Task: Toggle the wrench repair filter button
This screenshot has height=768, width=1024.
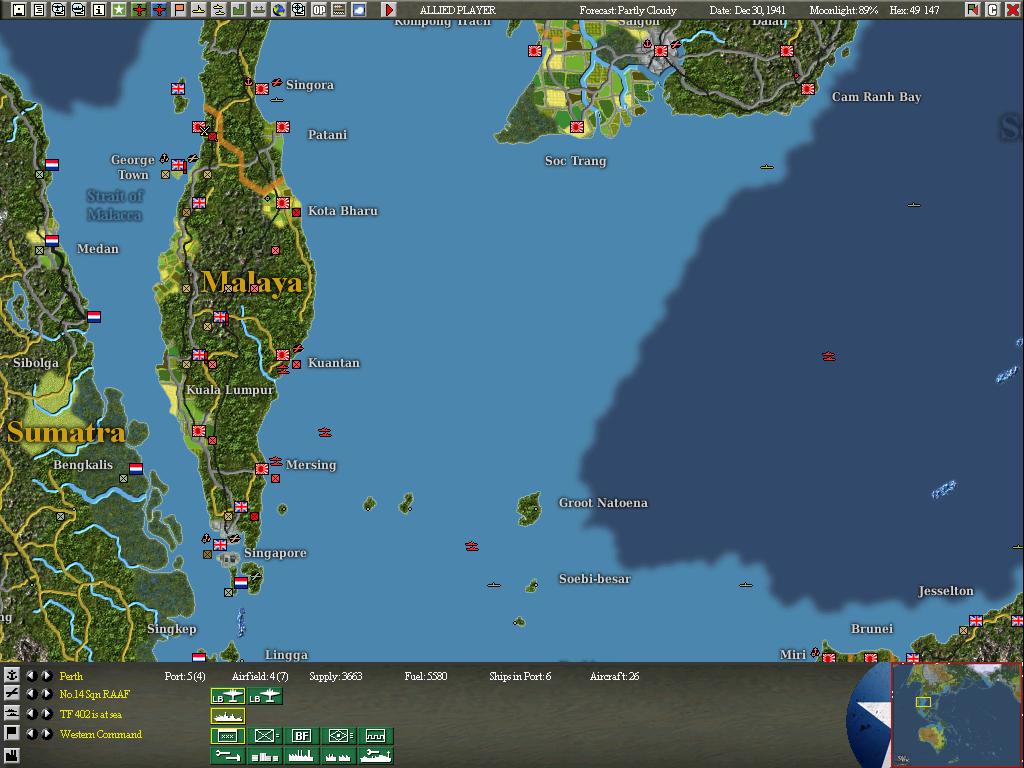Action: [227, 756]
